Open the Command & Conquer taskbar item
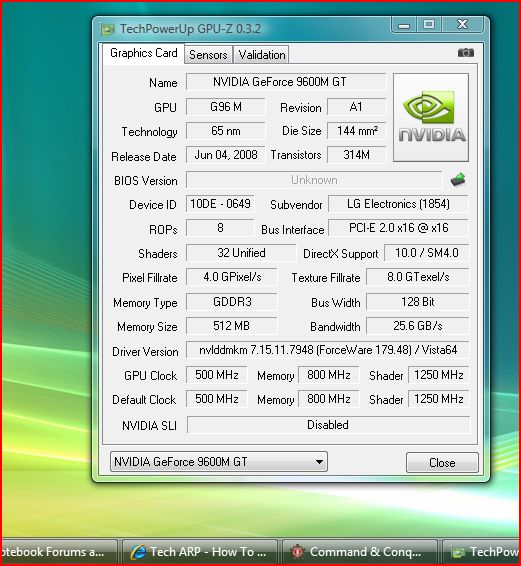This screenshot has height=566, width=521. 360,552
